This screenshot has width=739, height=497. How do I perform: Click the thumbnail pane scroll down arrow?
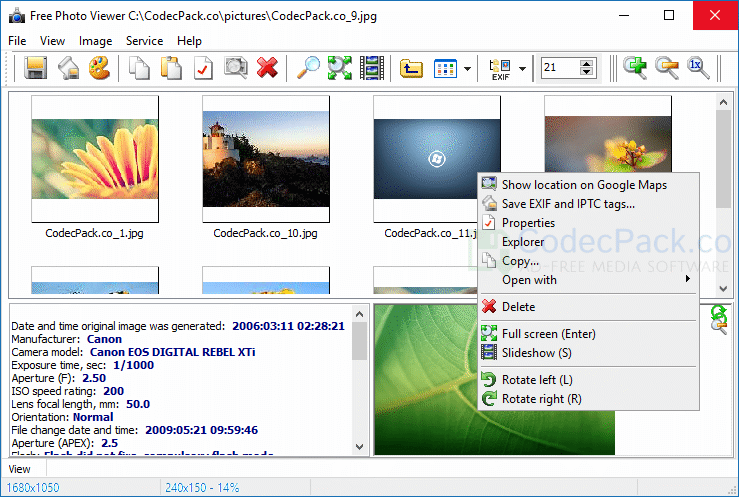tap(723, 288)
